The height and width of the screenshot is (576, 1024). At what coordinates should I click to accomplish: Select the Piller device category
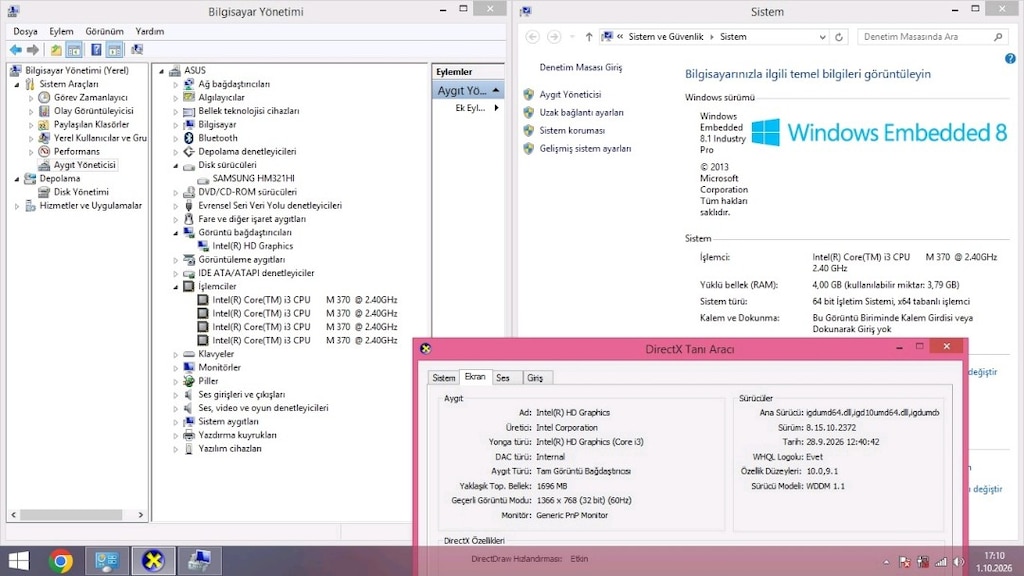pyautogui.click(x=208, y=381)
